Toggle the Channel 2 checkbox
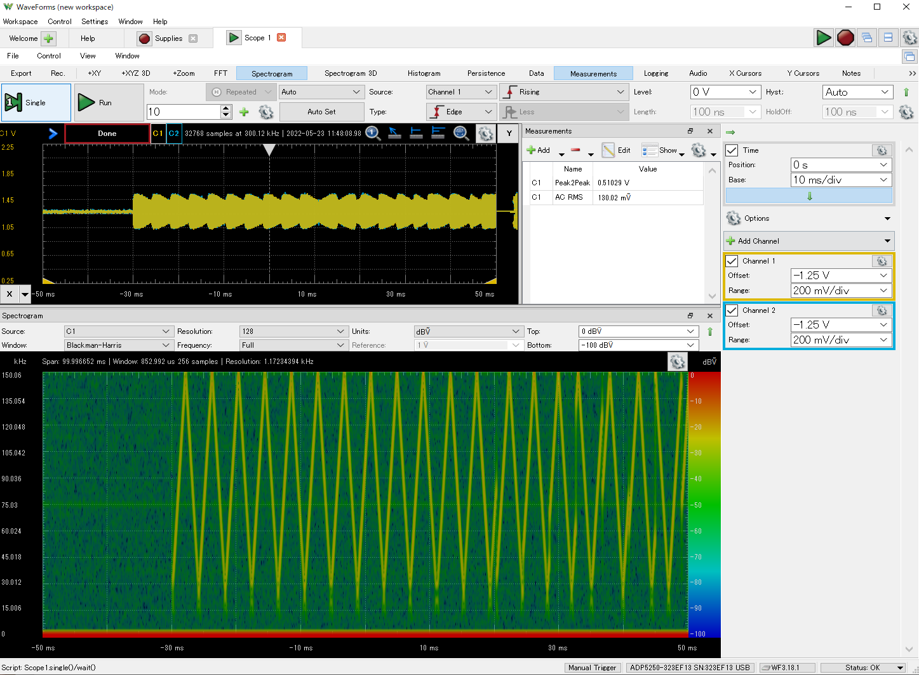The height and width of the screenshot is (675, 919). pyautogui.click(x=732, y=311)
